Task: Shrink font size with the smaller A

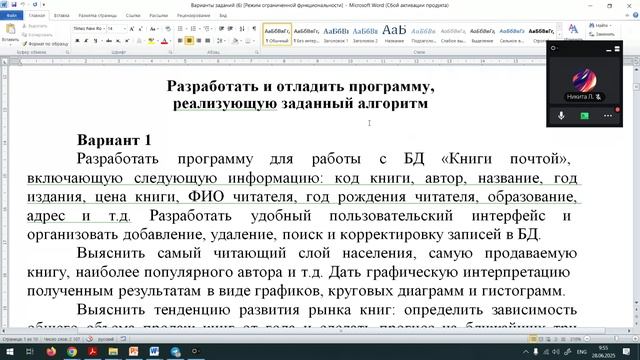Action: pyautogui.click(x=140, y=29)
